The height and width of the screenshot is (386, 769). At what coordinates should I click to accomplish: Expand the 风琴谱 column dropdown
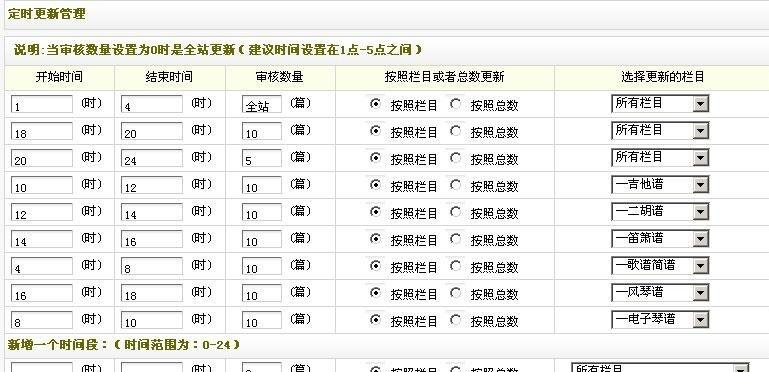[660, 292]
